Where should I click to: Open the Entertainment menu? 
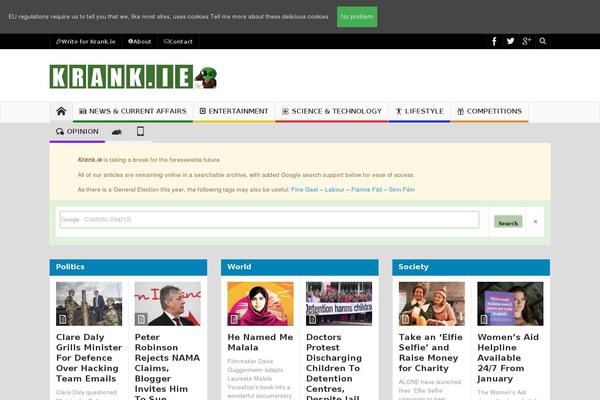234,111
